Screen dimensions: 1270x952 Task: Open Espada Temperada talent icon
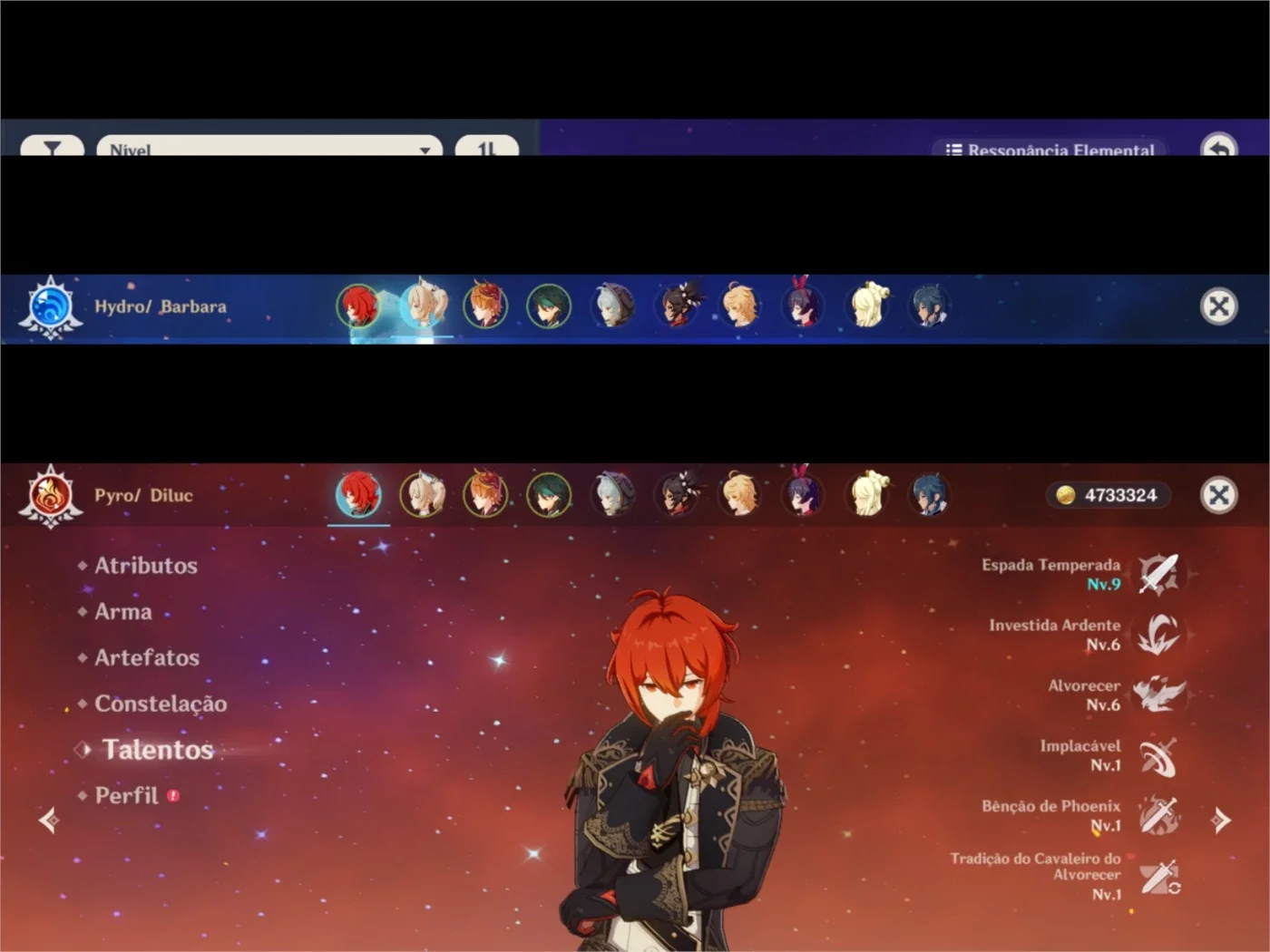(1158, 574)
